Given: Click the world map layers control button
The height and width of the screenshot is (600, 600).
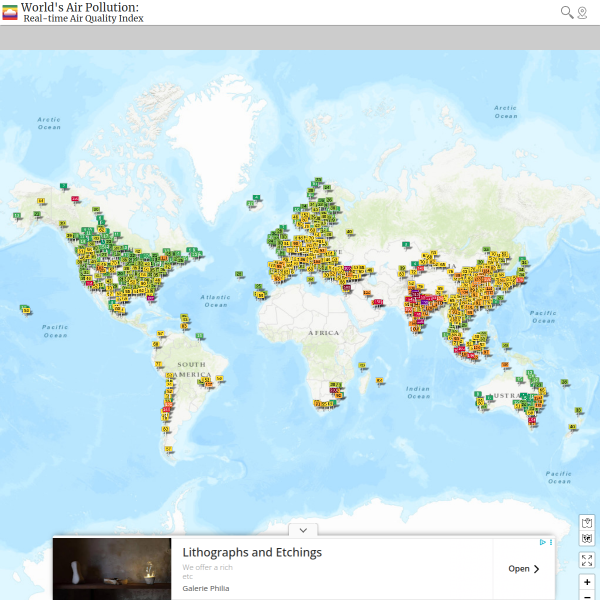Looking at the screenshot, I should pos(587,538).
